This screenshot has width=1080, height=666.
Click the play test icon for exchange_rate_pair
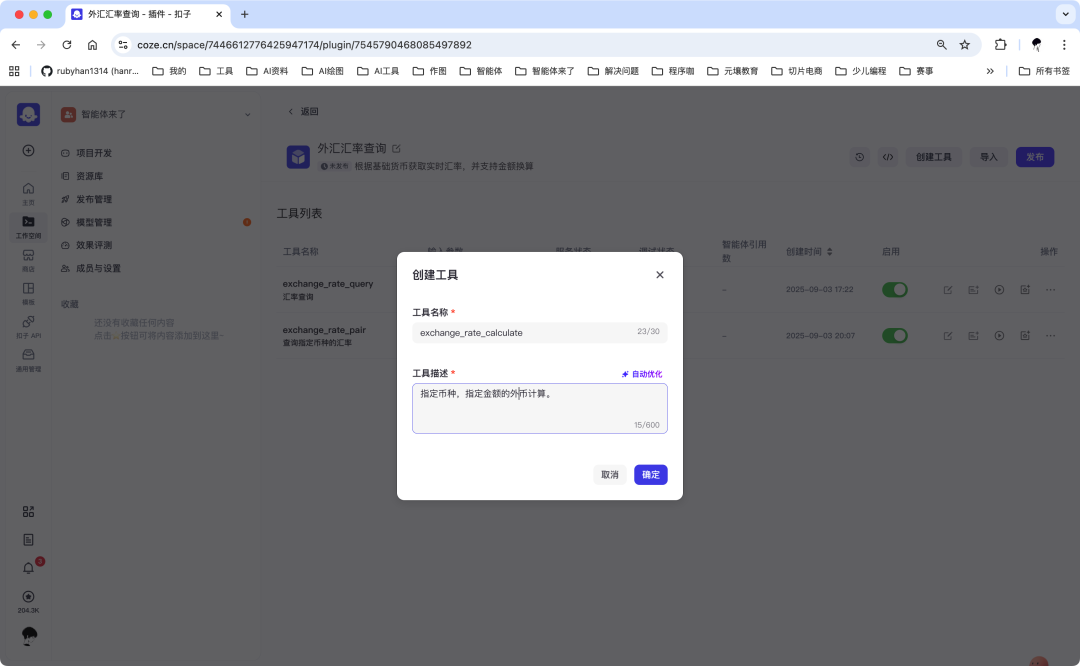tap(999, 335)
